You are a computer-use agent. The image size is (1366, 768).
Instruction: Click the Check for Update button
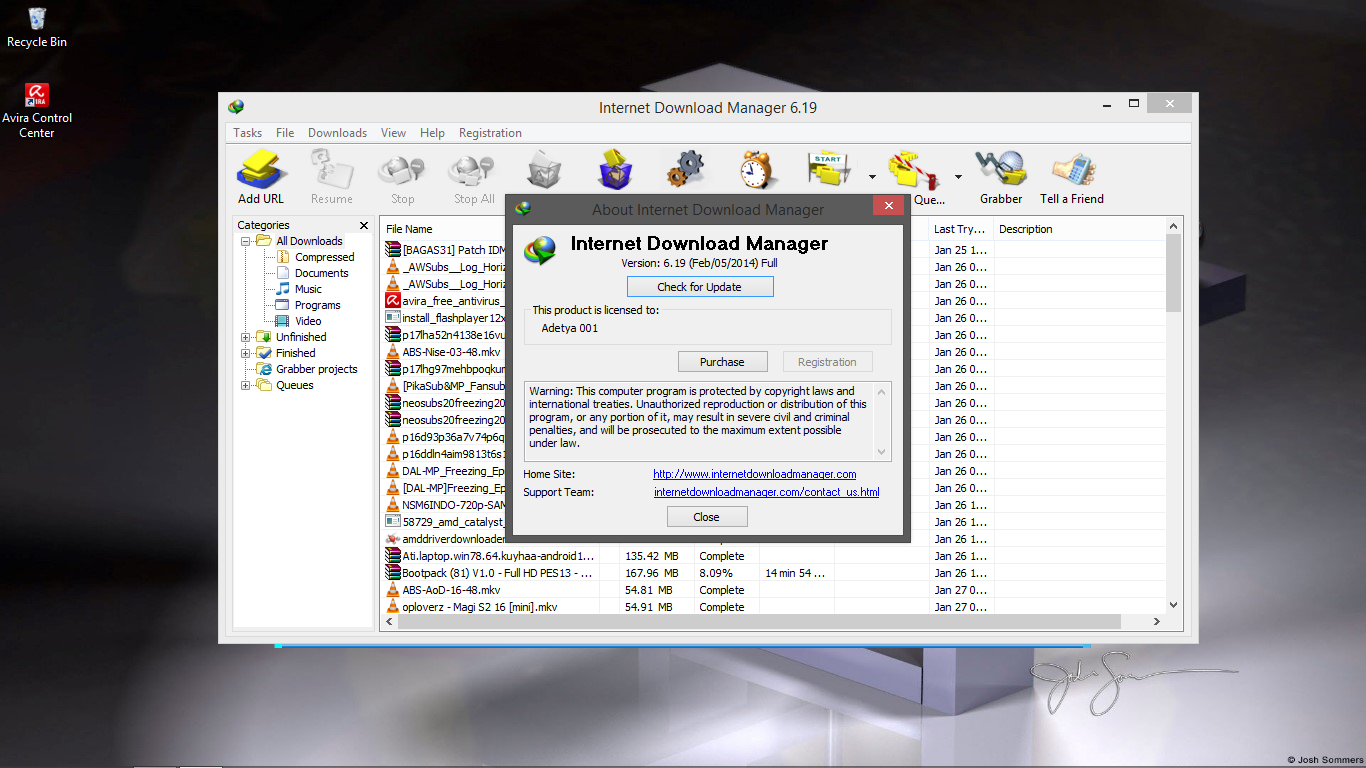pos(700,287)
